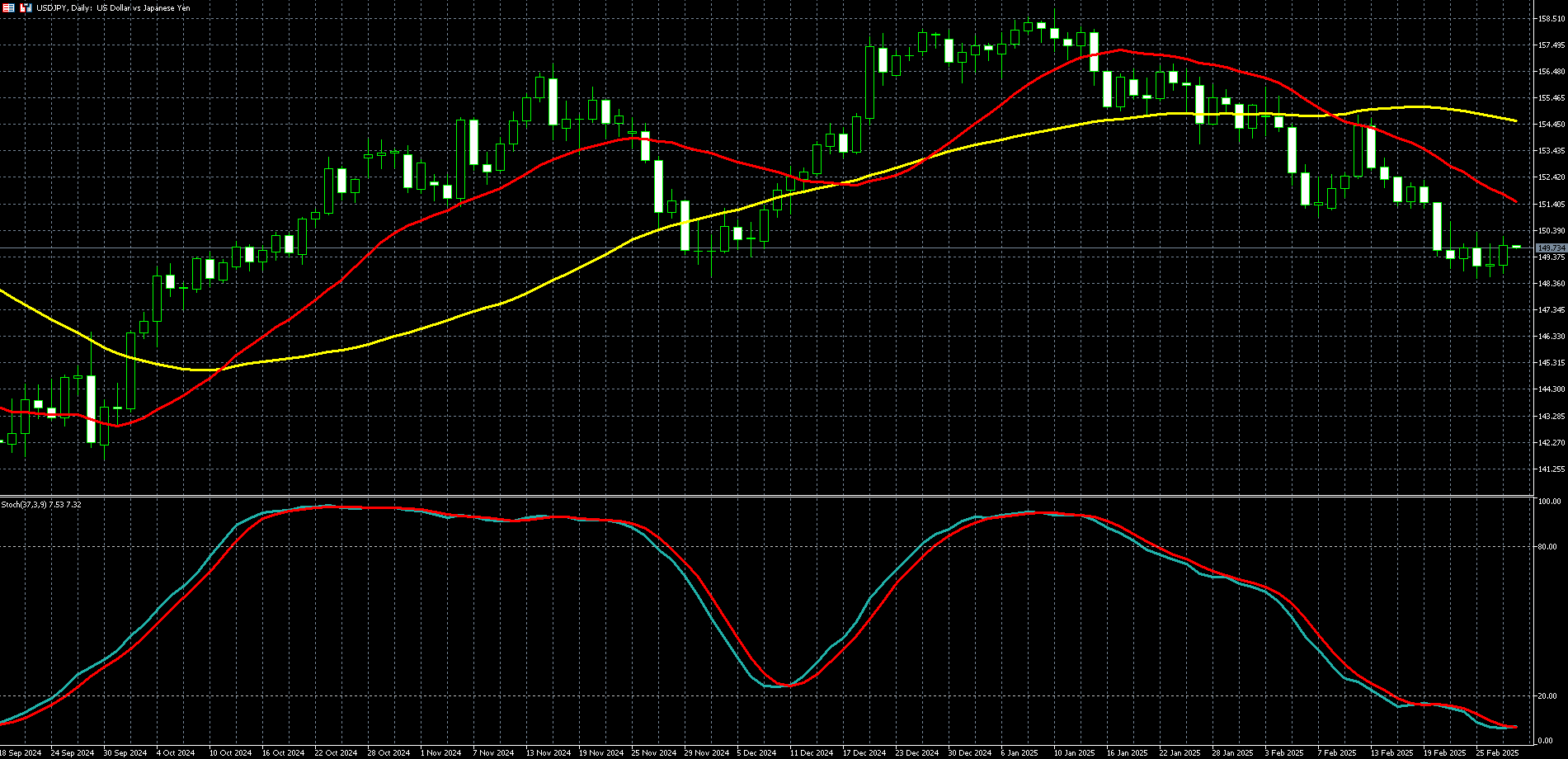Click the 149.375 price scale label
This screenshot has height=759, width=1568.
(x=1552, y=257)
